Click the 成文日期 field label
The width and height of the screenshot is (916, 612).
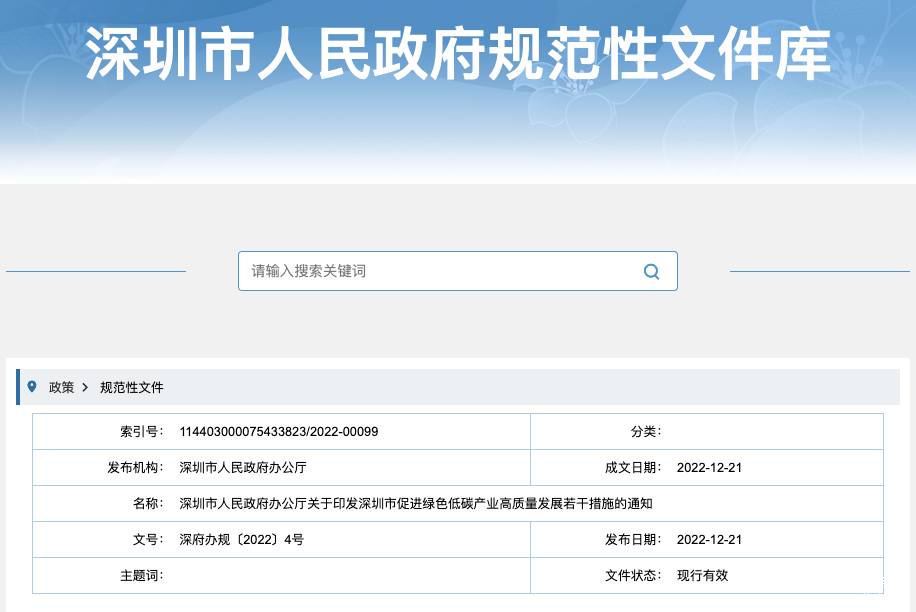pos(632,468)
